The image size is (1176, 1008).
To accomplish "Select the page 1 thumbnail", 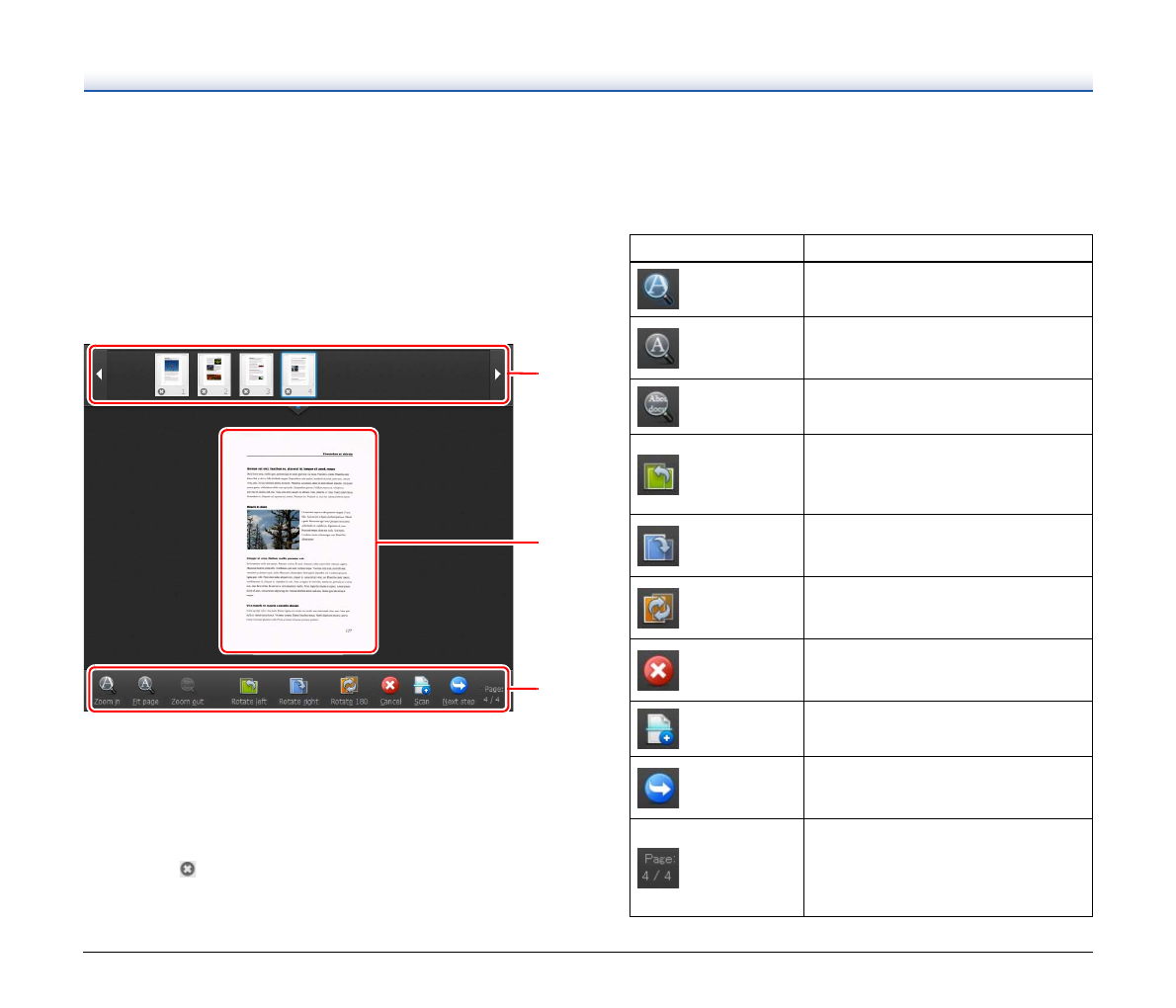I will pyautogui.click(x=172, y=372).
